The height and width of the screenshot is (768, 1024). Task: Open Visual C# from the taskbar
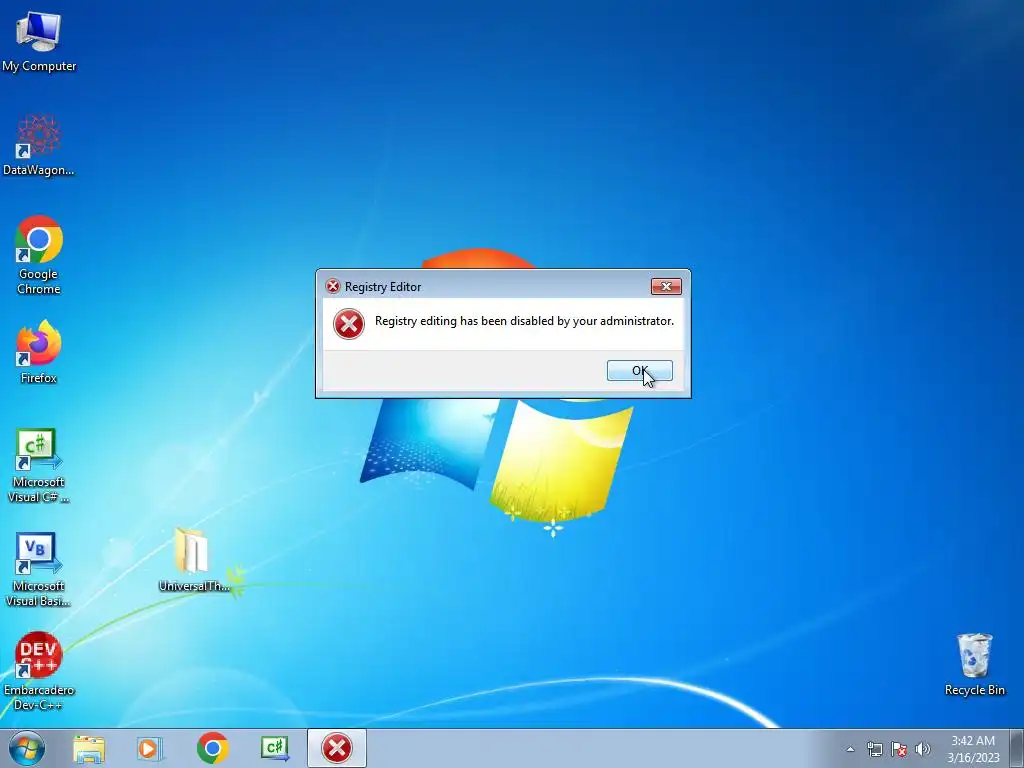pyautogui.click(x=275, y=748)
